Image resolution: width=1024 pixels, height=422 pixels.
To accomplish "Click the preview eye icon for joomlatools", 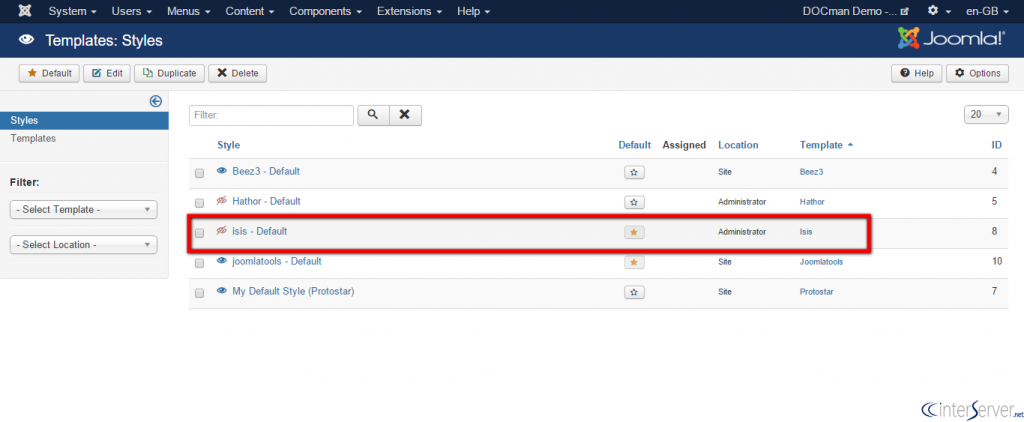I will 222,261.
